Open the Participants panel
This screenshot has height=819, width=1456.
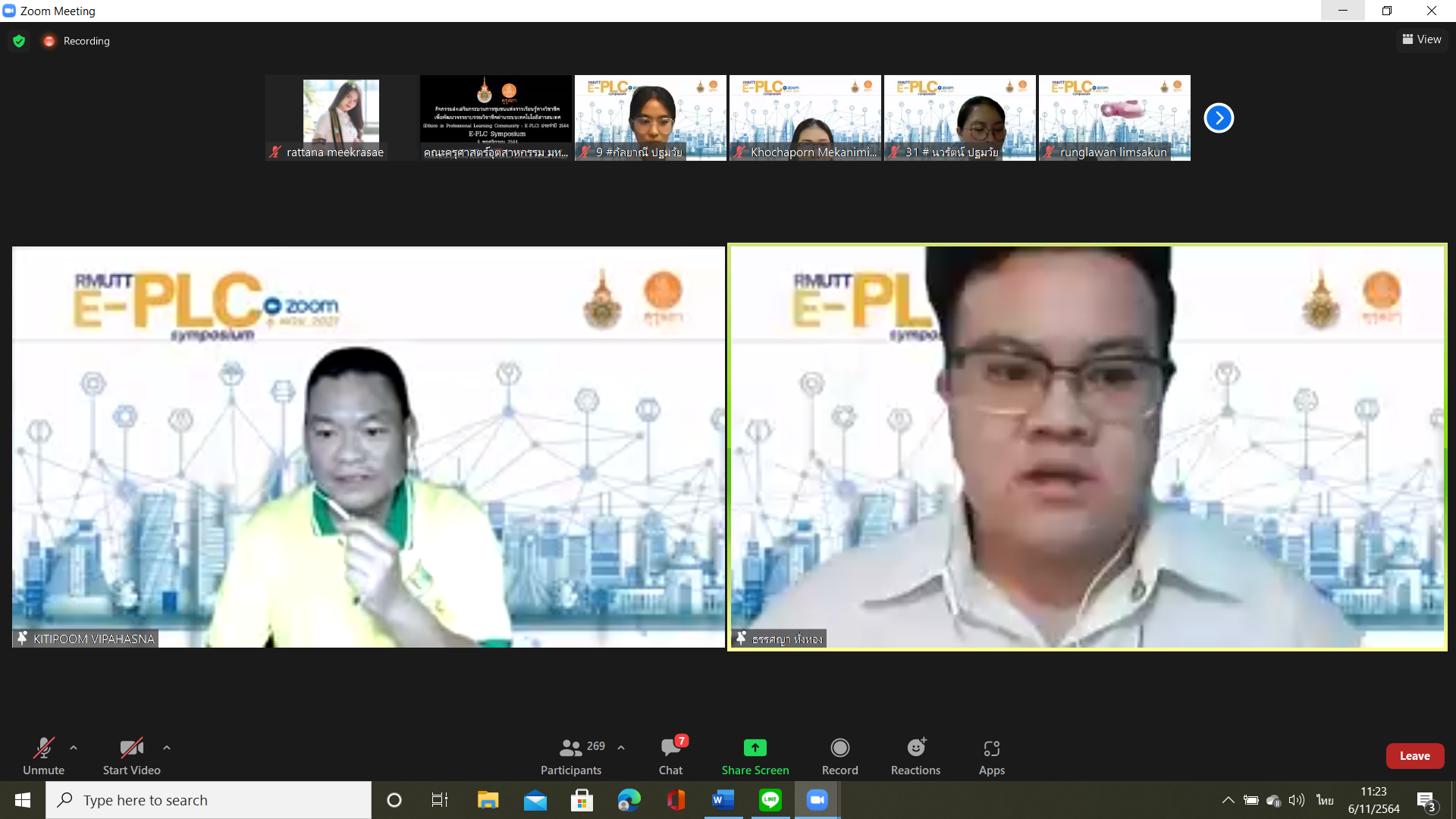[571, 756]
